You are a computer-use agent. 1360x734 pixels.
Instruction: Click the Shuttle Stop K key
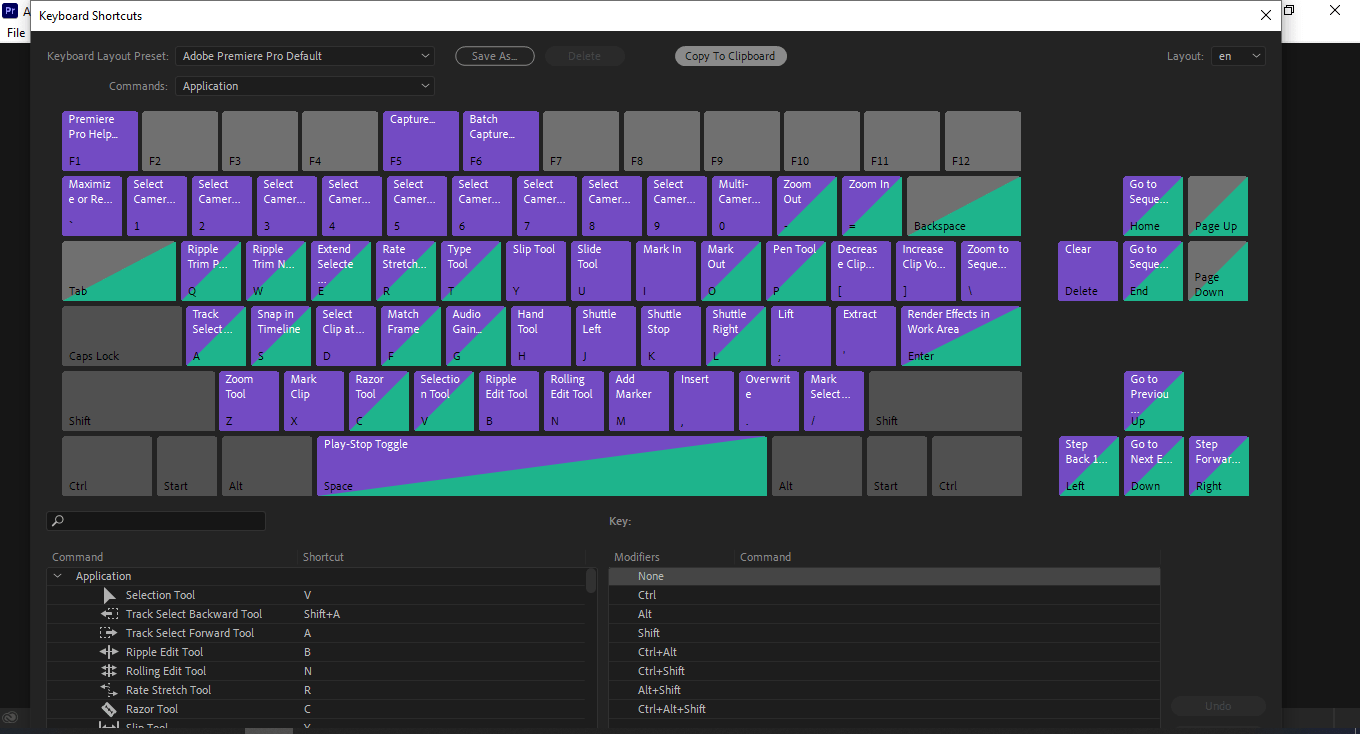(x=671, y=336)
